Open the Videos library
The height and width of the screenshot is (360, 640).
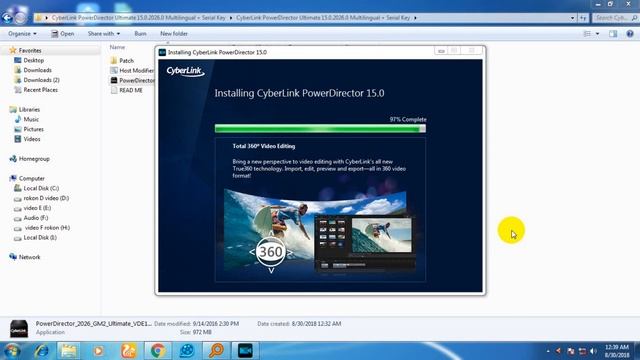tap(27, 139)
